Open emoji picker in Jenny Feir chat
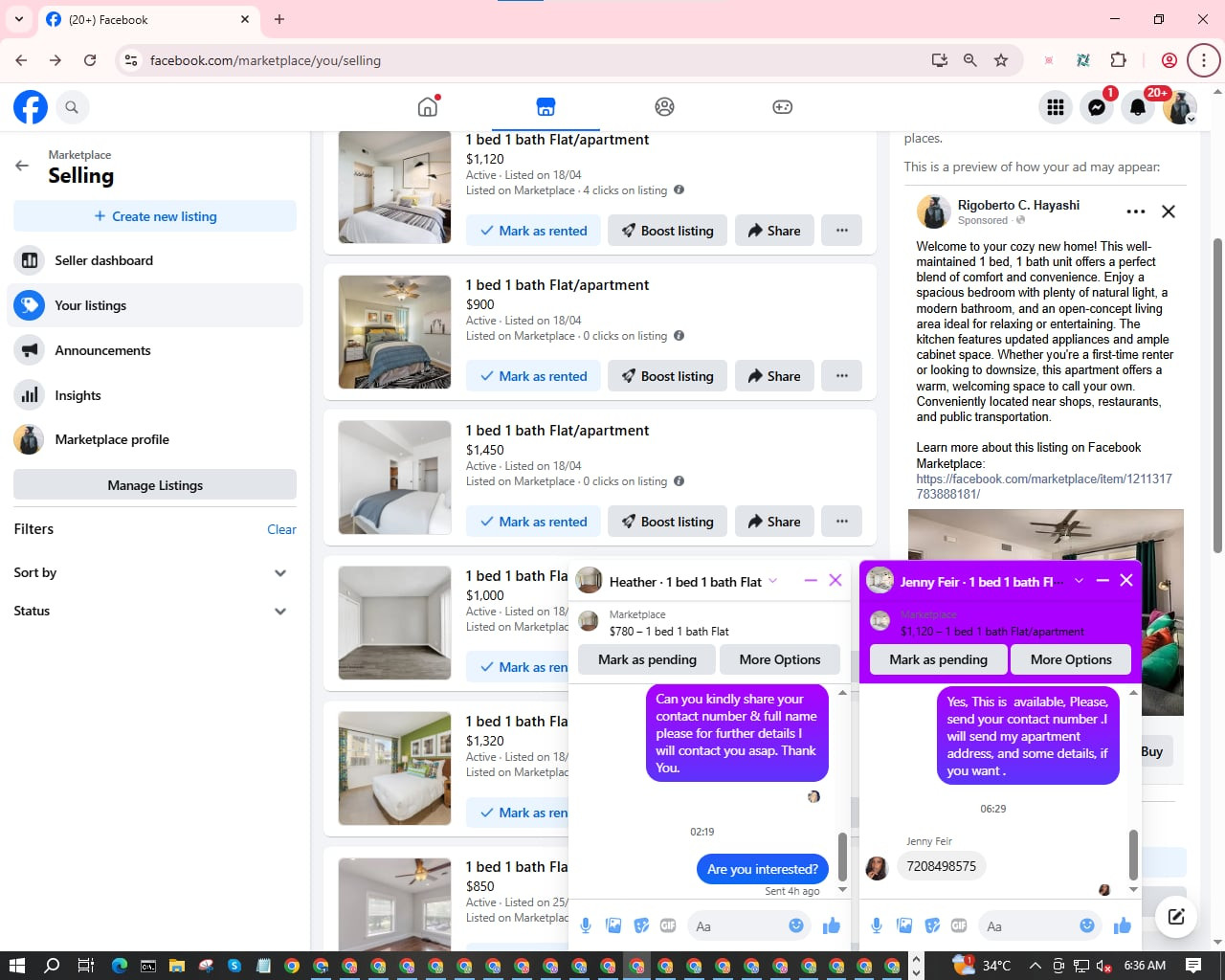1225x980 pixels. 1087,925
